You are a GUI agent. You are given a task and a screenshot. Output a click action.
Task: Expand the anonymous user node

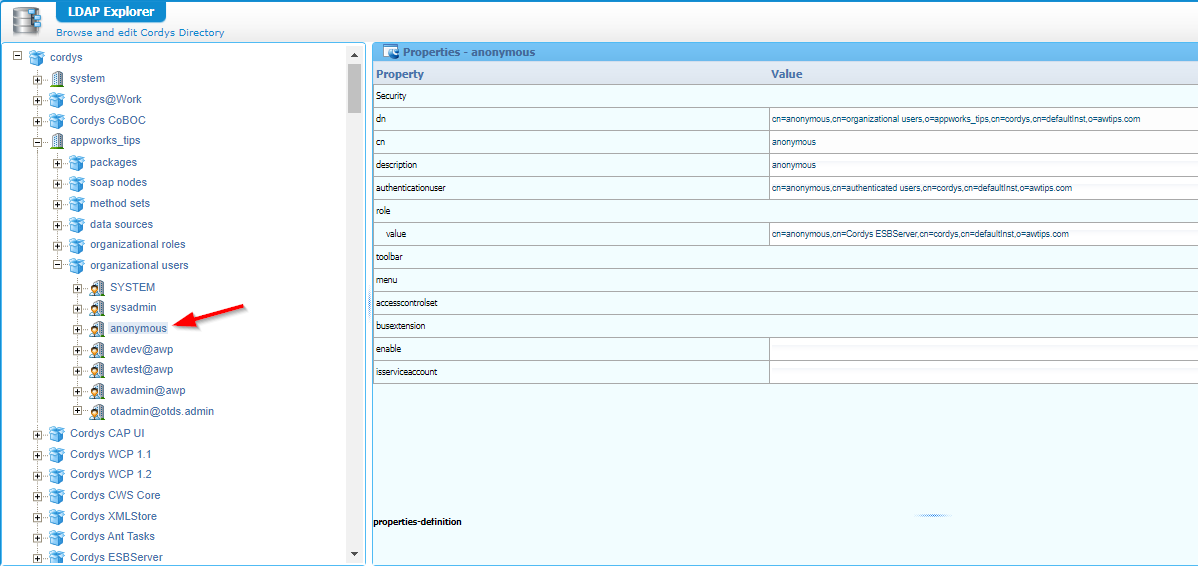(78, 329)
